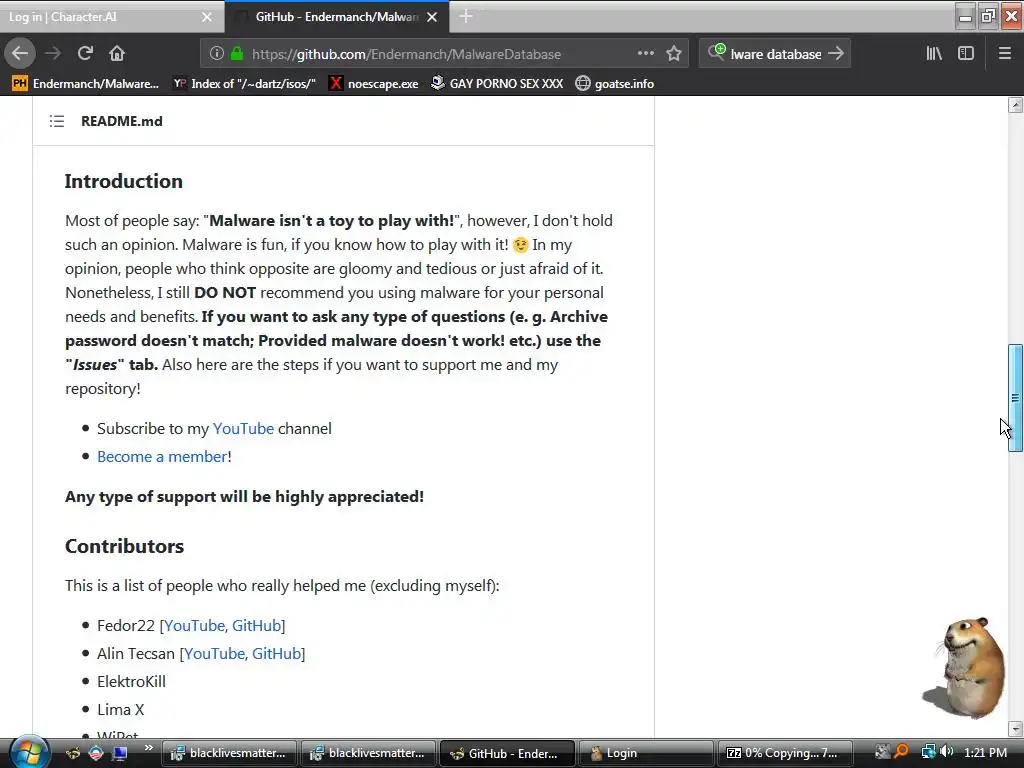Open the goatse.info bookmark
Screen dimensions: 1024x768
click(x=615, y=84)
